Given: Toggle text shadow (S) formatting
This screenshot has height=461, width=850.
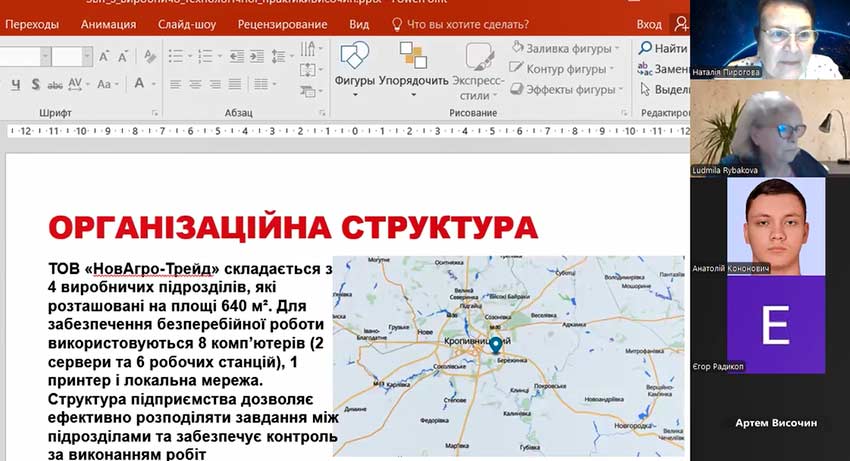Looking at the screenshot, I should pos(35,84).
